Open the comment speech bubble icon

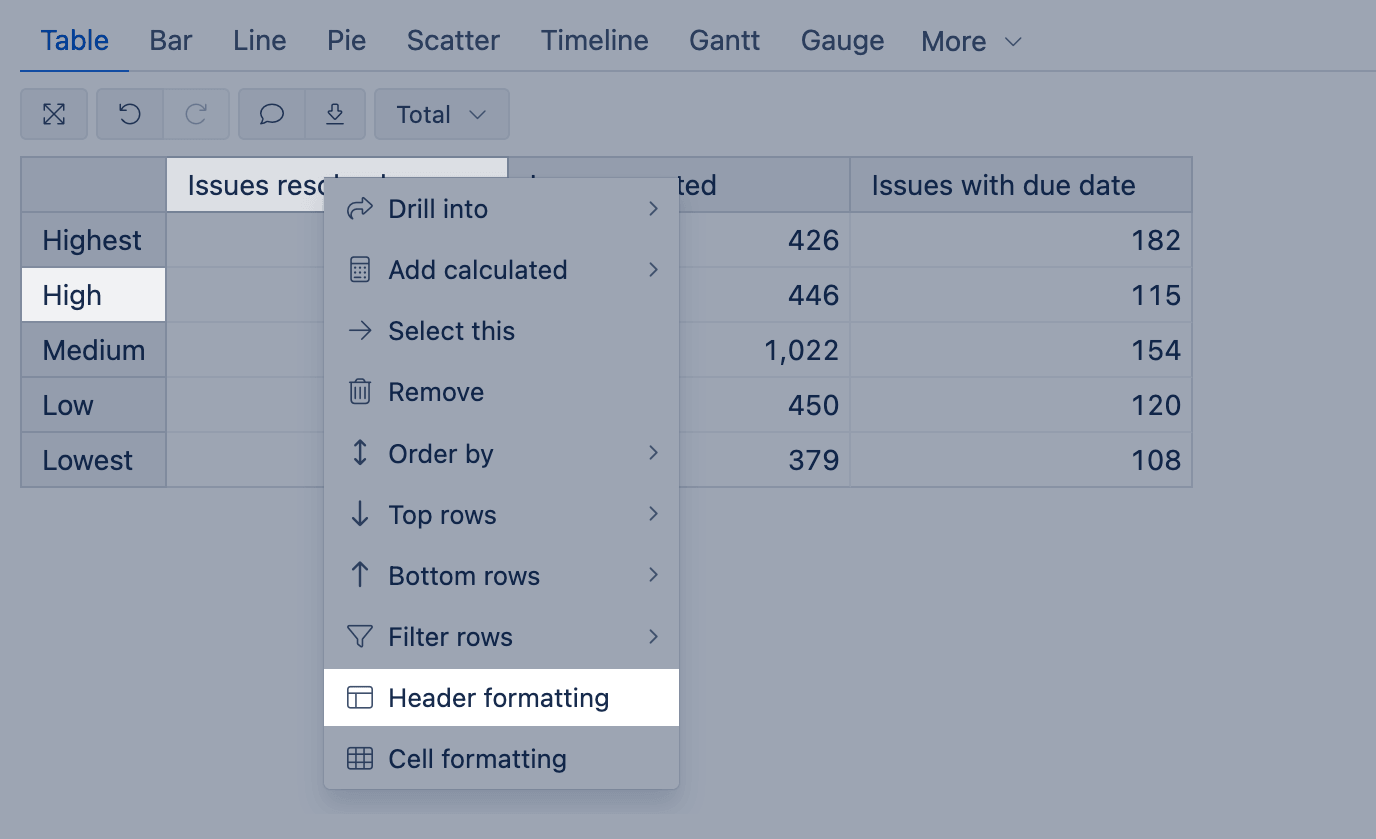pos(271,114)
